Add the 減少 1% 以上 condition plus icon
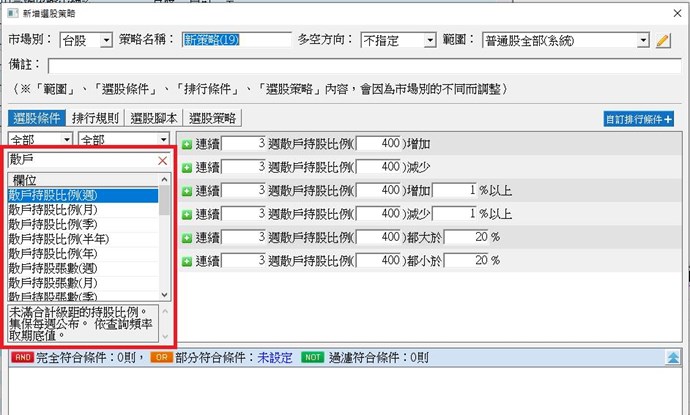This screenshot has height=415, width=690. [186, 213]
